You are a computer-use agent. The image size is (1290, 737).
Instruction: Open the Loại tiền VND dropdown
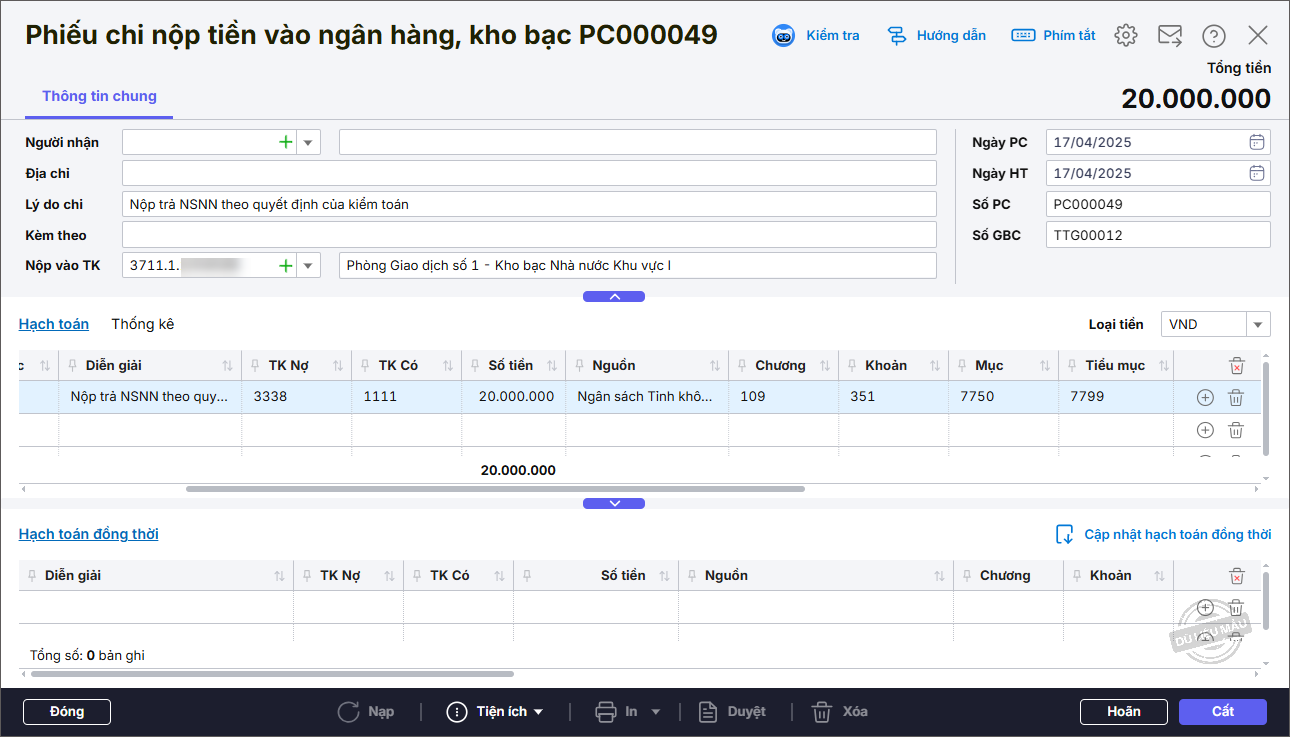click(x=1258, y=324)
